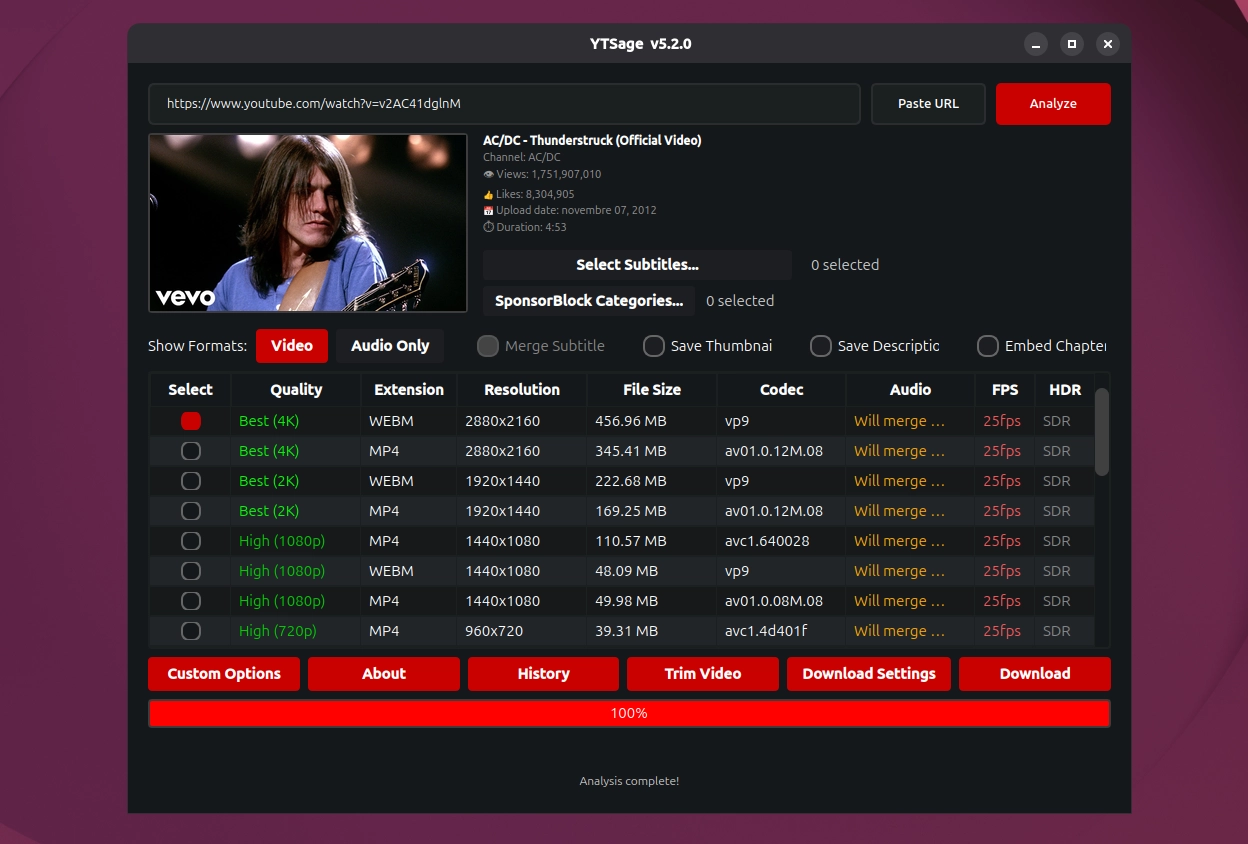
Task: Show Video formats
Action: pyautogui.click(x=292, y=346)
